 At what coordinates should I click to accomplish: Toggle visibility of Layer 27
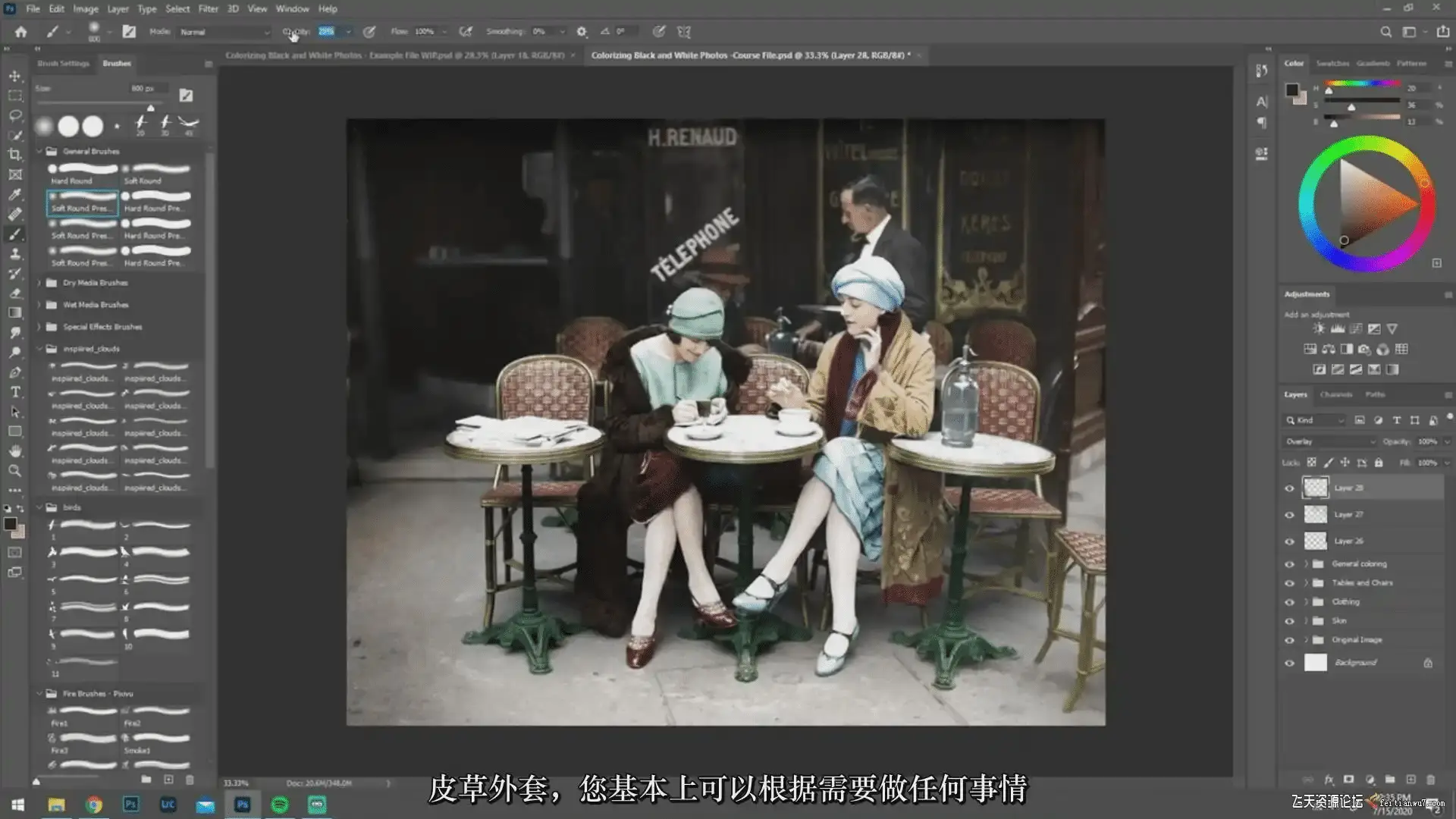coord(1289,515)
